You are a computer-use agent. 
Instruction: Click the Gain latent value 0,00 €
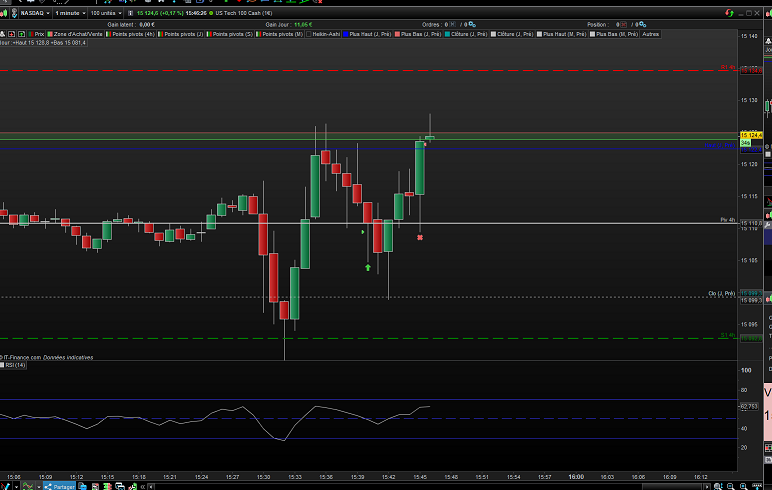click(147, 25)
